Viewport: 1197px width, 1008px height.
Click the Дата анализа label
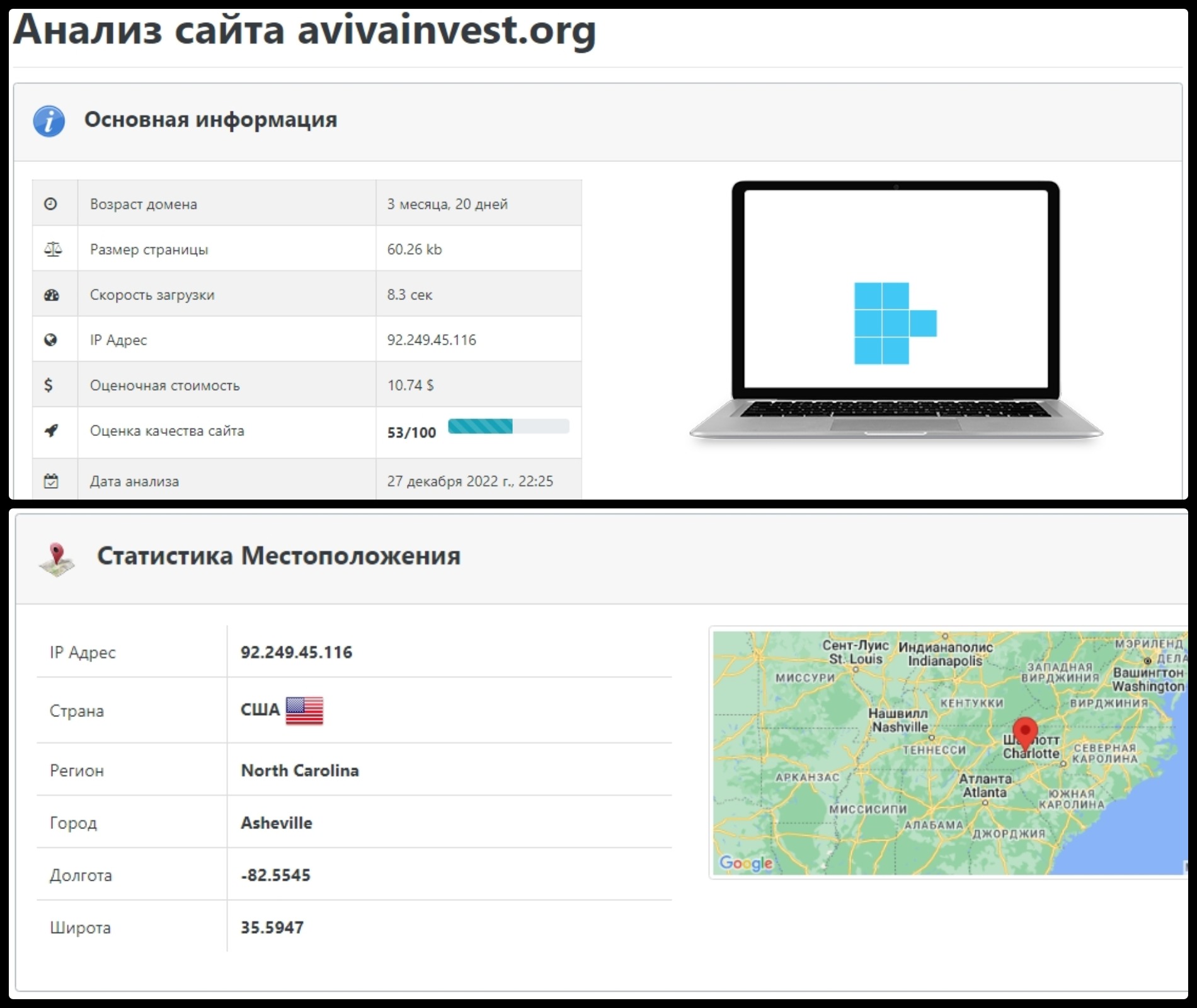[x=134, y=481]
